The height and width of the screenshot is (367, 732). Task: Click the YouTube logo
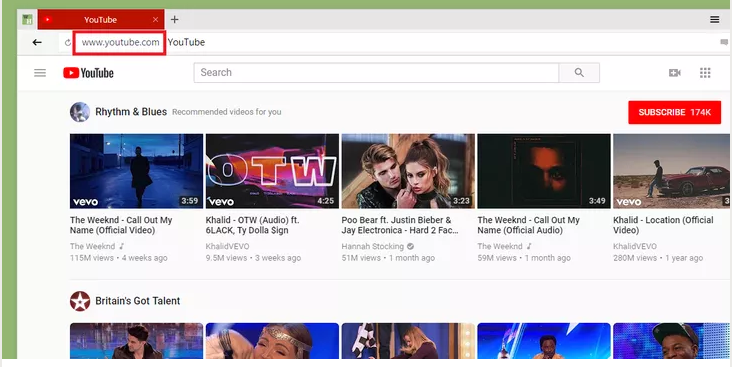[x=89, y=73]
